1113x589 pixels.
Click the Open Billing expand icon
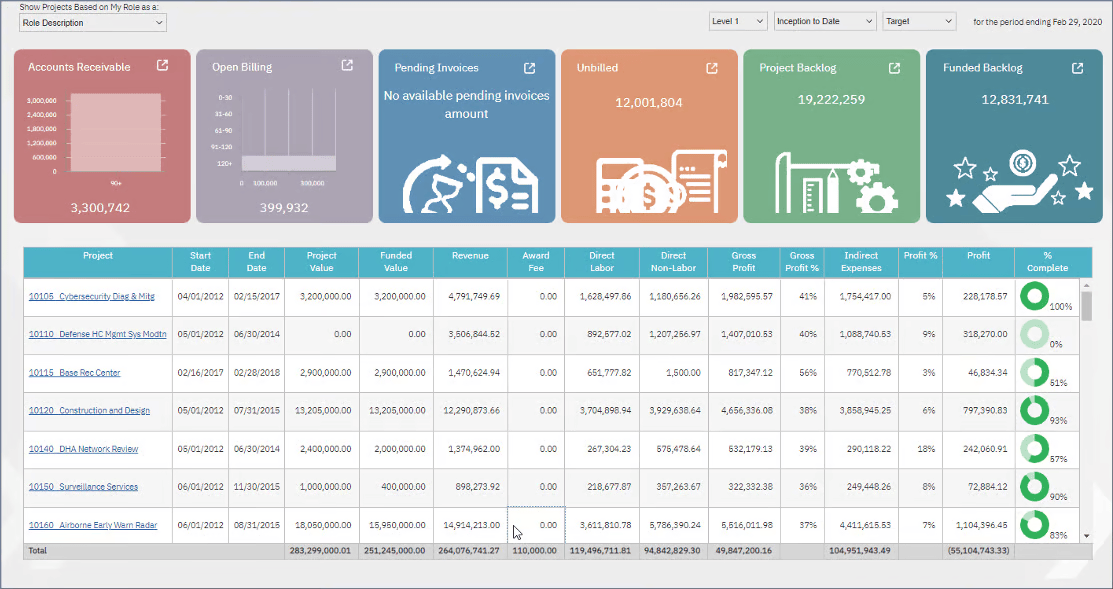pos(346,66)
